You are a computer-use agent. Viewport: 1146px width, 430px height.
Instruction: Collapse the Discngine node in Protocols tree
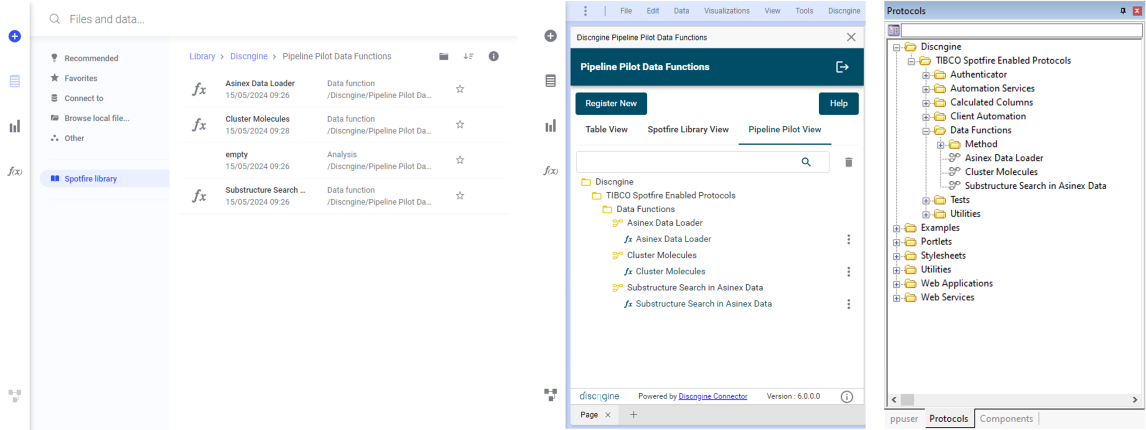pyautogui.click(x=897, y=47)
